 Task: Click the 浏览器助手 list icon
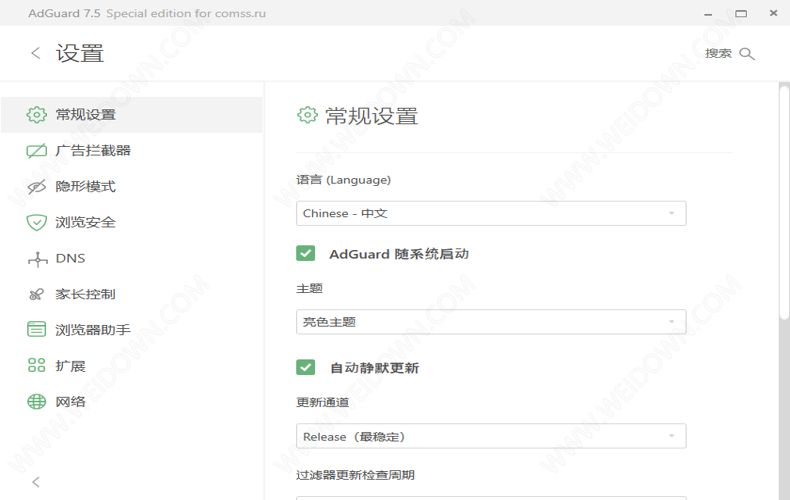[x=36, y=330]
